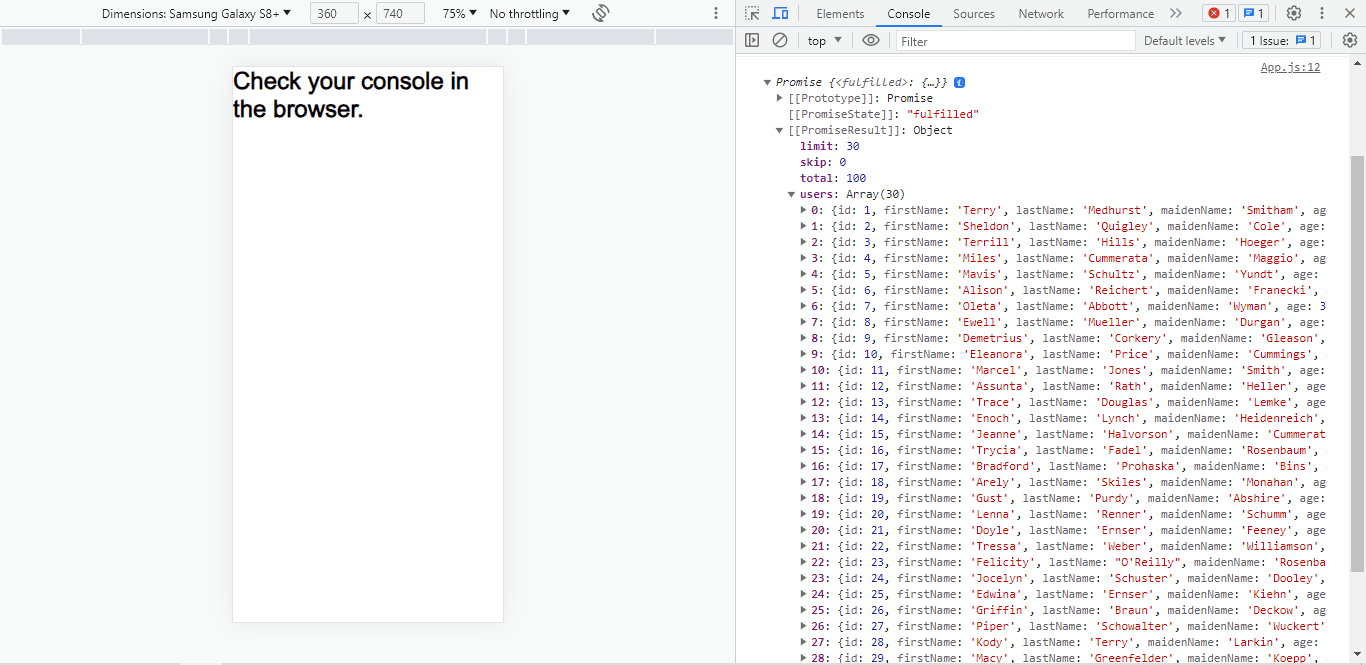Image resolution: width=1366 pixels, height=665 pixels.
Task: Open the Default levels dropdown
Action: click(1185, 41)
